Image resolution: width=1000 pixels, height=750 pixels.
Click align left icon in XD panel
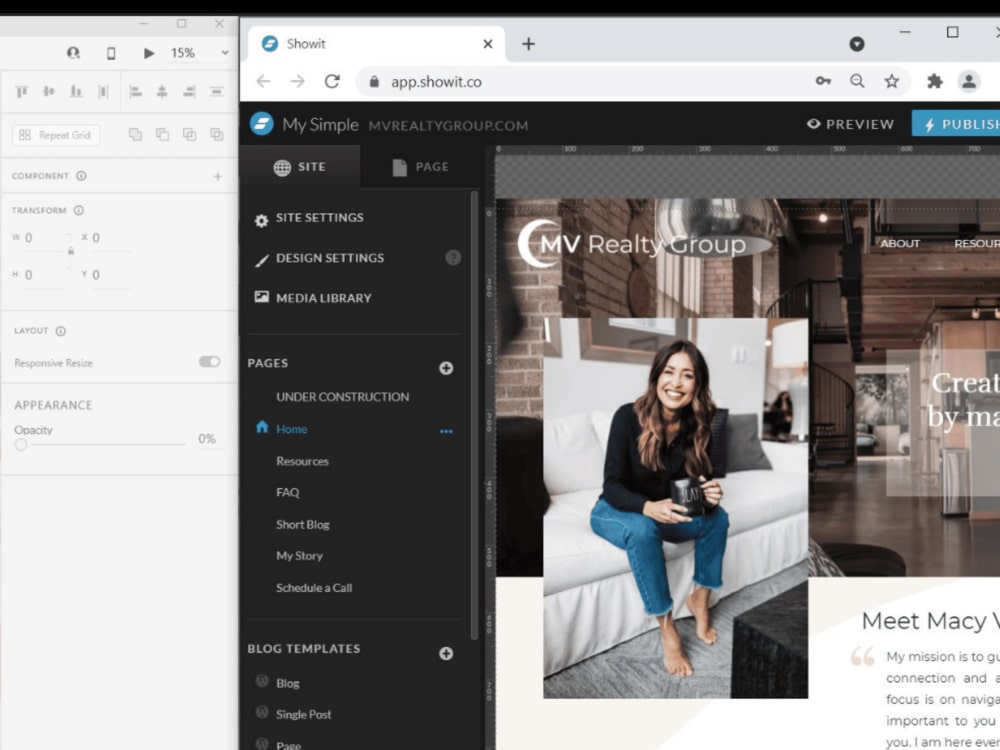135,92
